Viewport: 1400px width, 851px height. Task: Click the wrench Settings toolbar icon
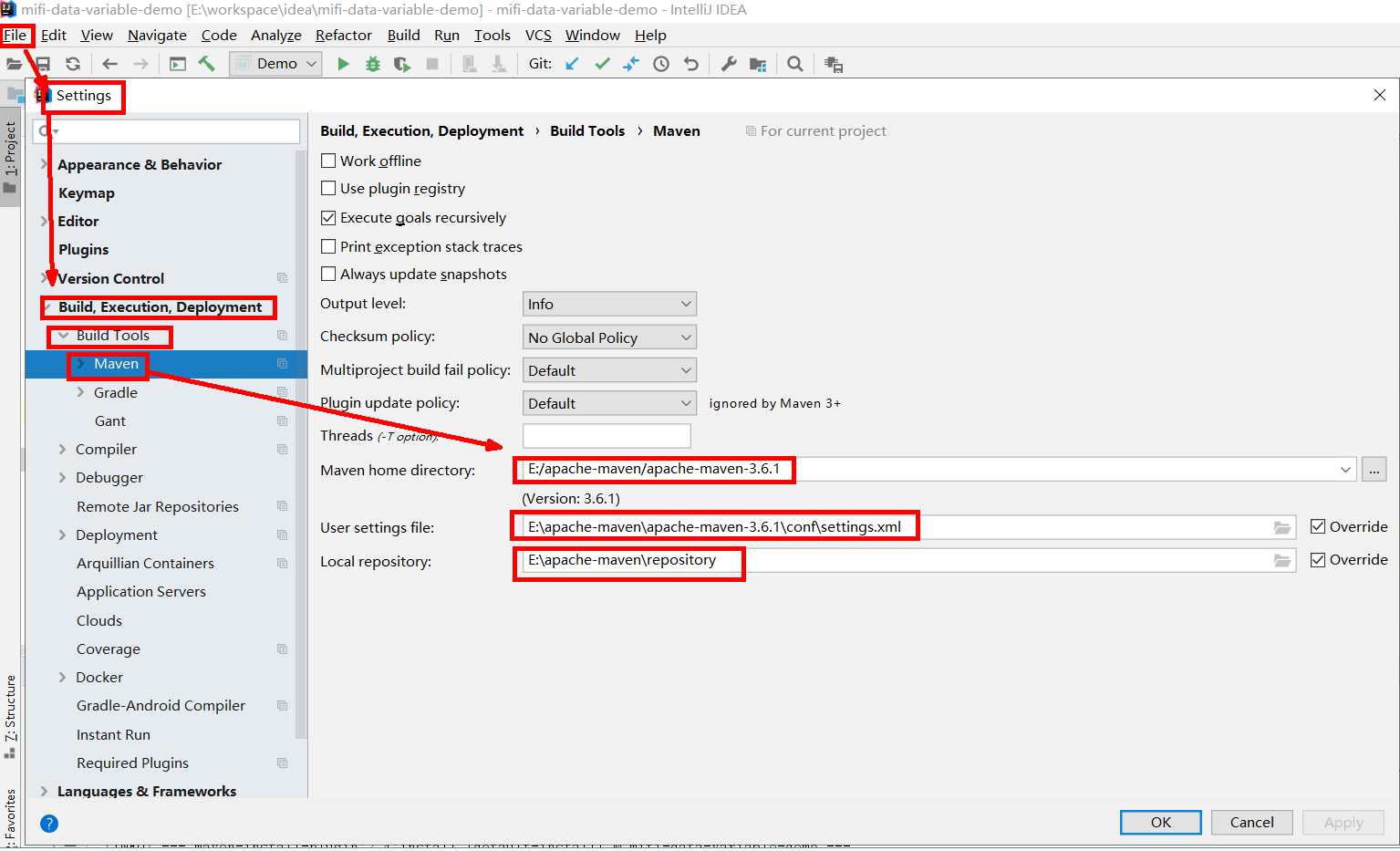pos(729,64)
